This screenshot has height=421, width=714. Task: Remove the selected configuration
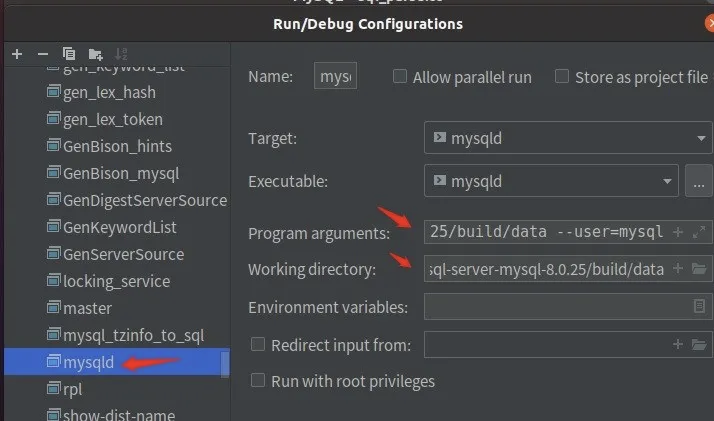42,53
